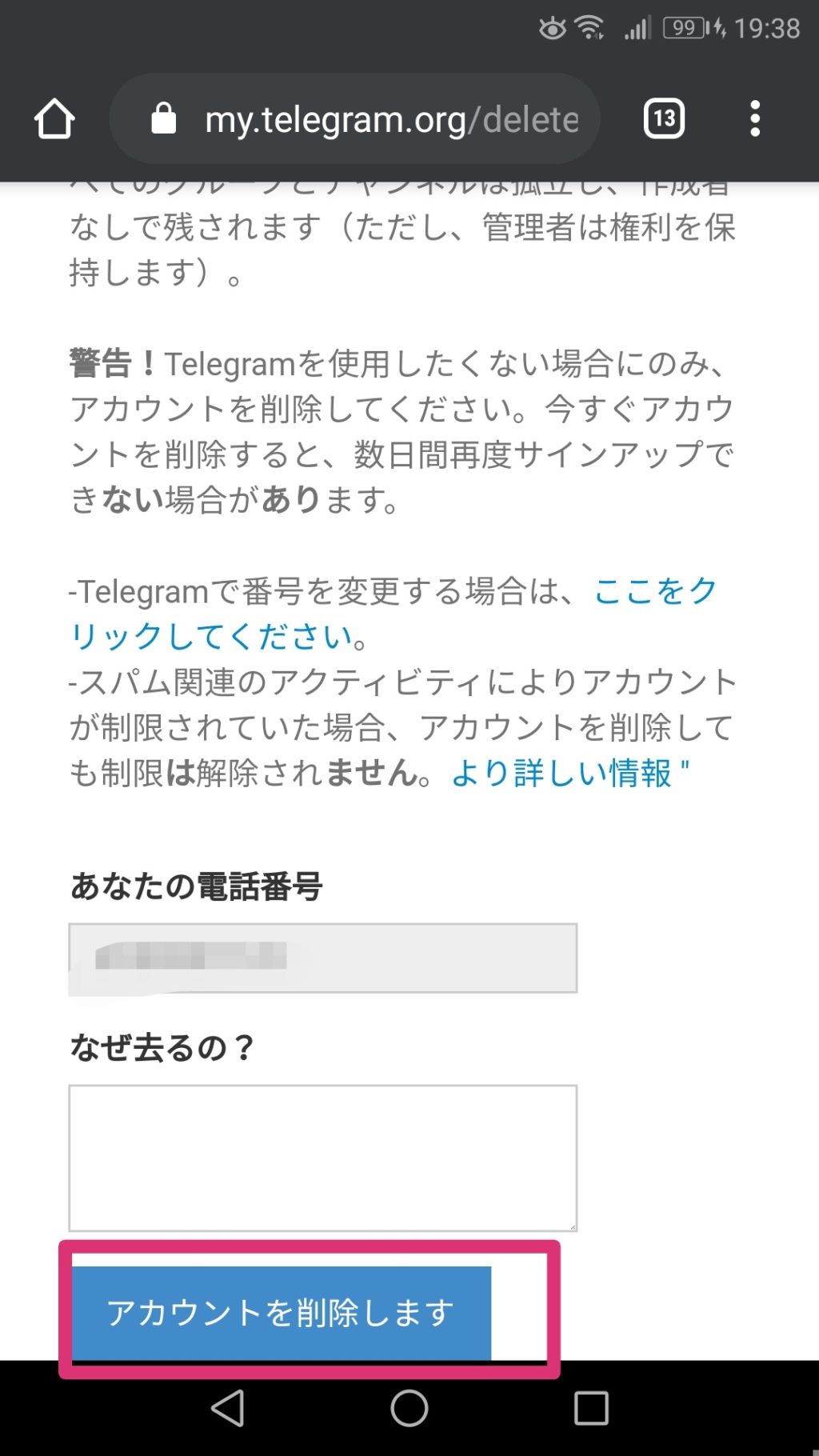Screen dimensions: 819x1456
Task: Tap the home icon left of the address bar
Action: [x=53, y=118]
